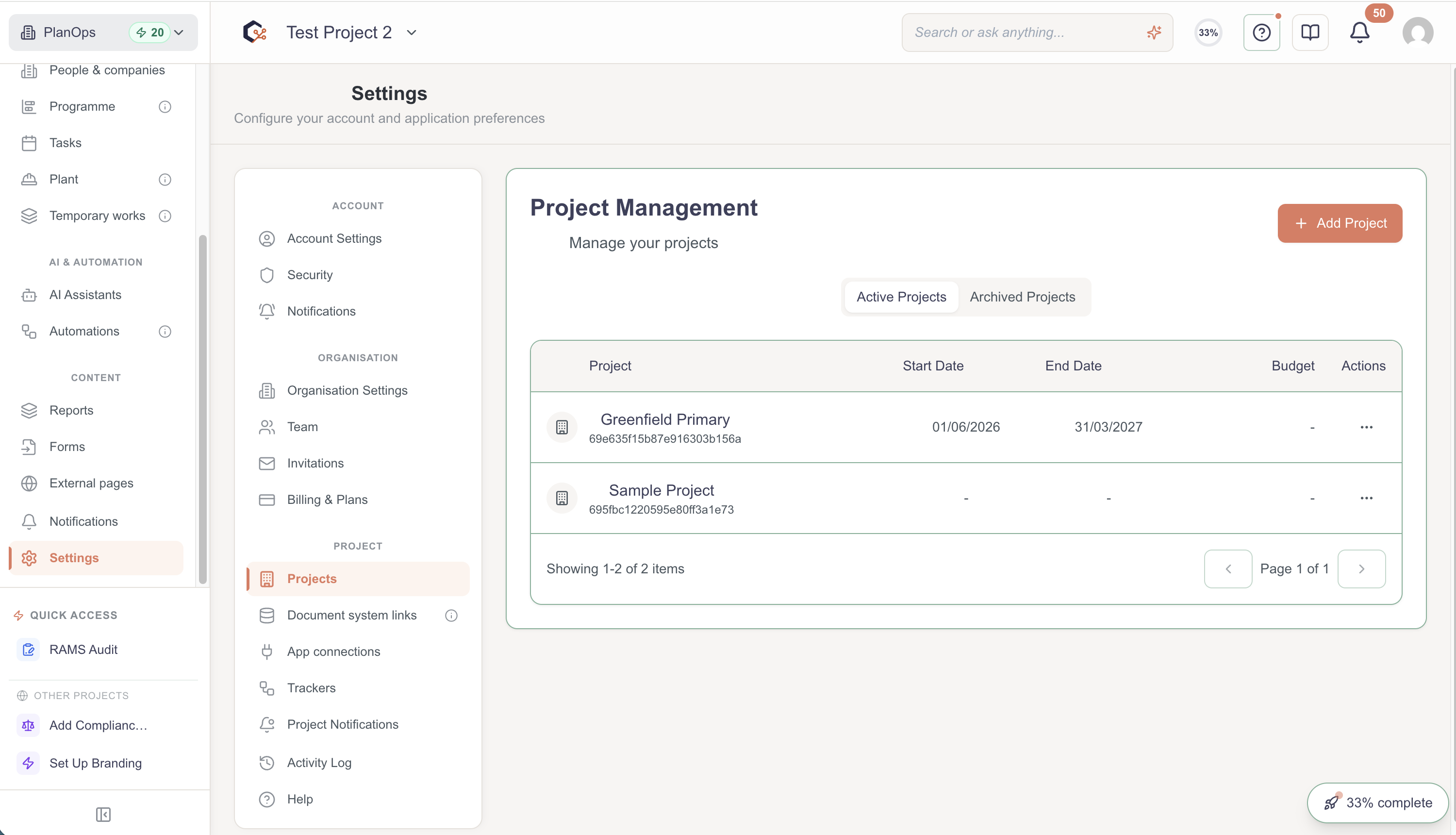Viewport: 1456px width, 835px height.
Task: Click the 20 credits lightning badge
Action: tap(149, 33)
